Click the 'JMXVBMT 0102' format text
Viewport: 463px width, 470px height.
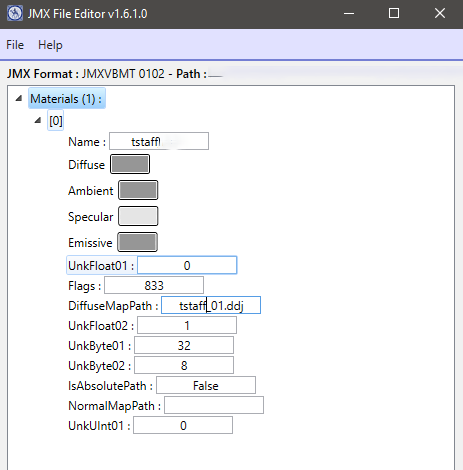123,74
